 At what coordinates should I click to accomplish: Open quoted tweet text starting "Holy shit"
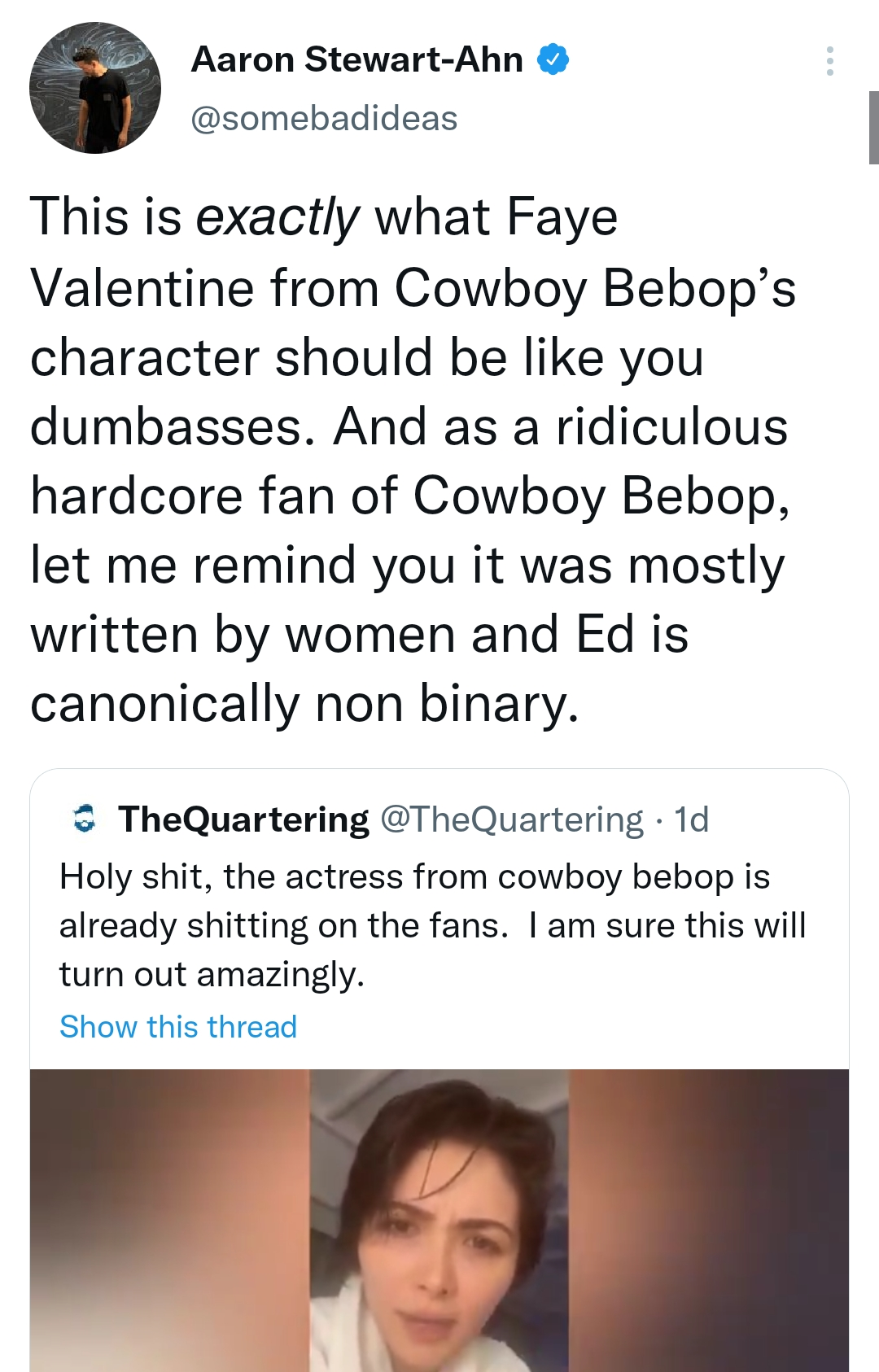click(x=414, y=877)
